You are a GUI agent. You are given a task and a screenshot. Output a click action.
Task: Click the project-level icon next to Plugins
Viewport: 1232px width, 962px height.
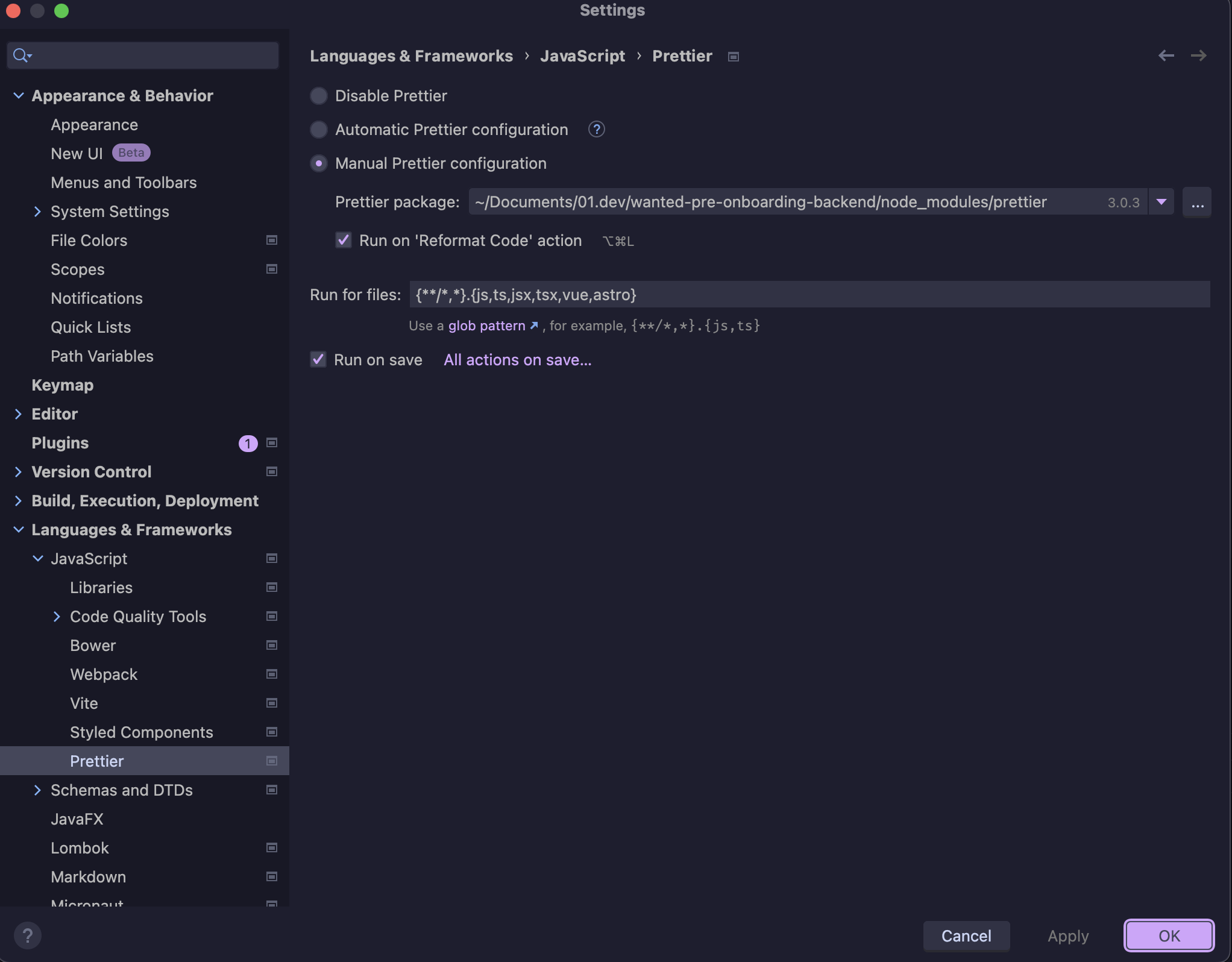[272, 443]
